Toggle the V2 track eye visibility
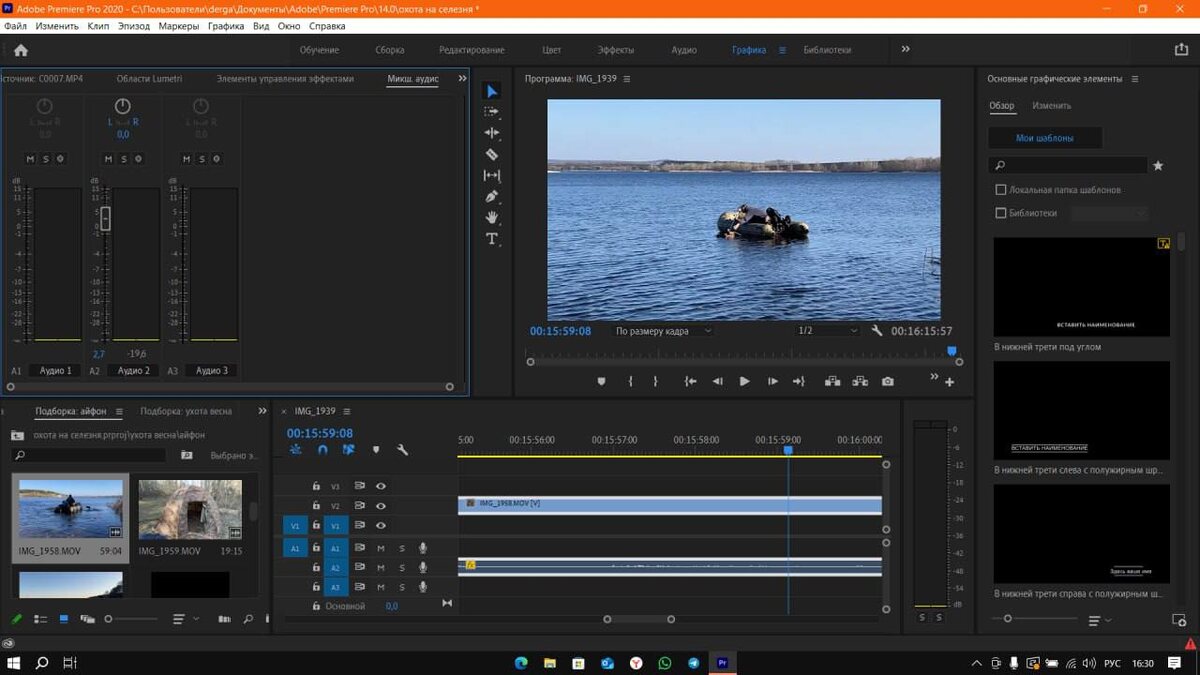1200x675 pixels. pyautogui.click(x=381, y=506)
